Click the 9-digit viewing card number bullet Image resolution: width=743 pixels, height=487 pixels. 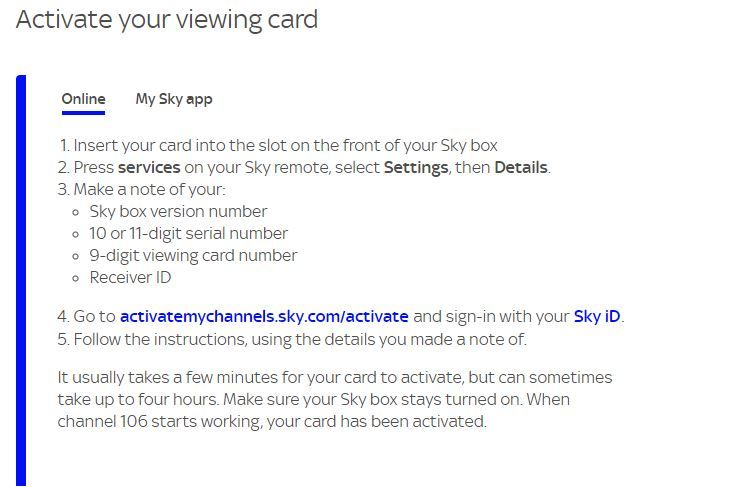193,255
